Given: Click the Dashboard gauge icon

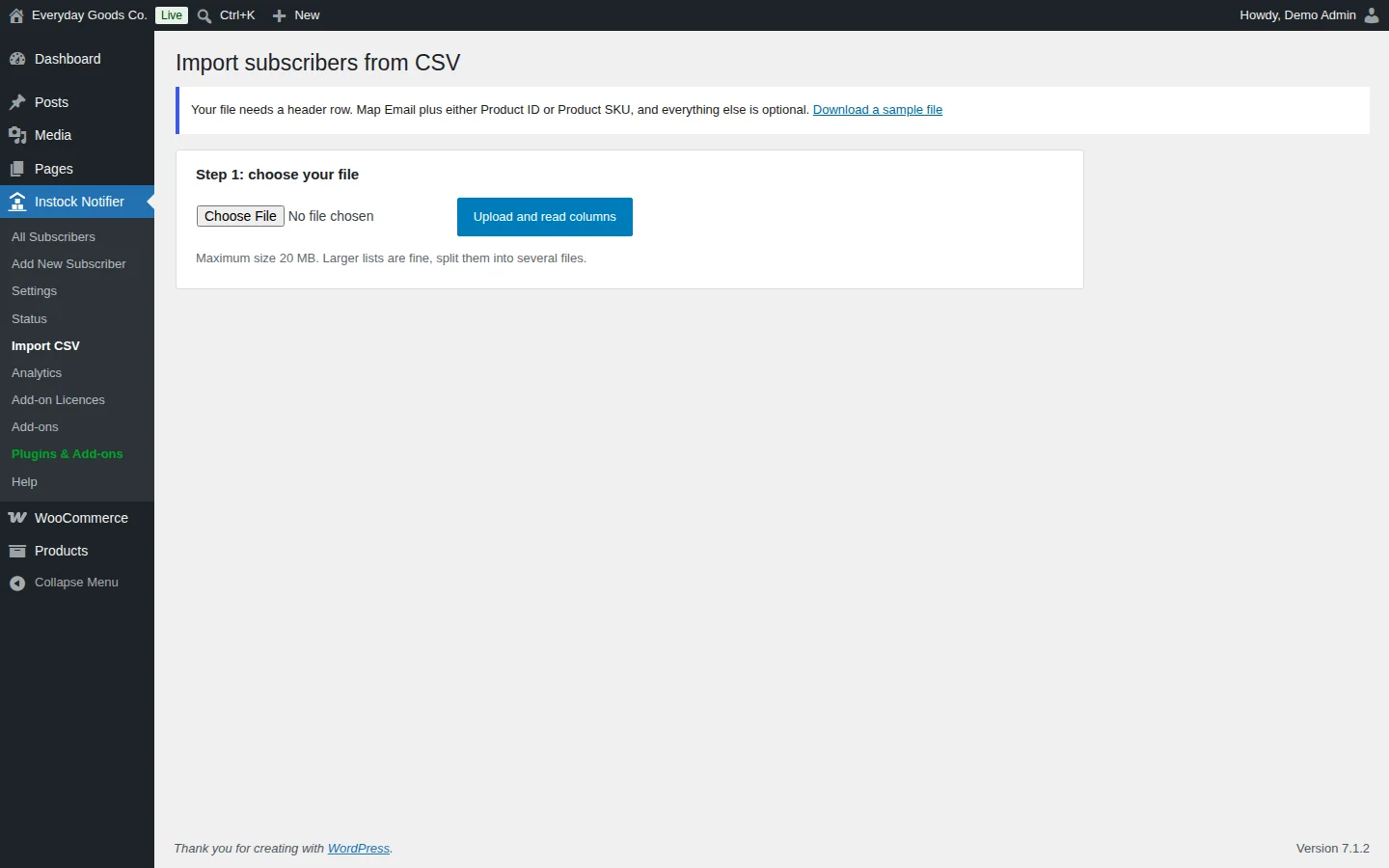Looking at the screenshot, I should click(17, 59).
